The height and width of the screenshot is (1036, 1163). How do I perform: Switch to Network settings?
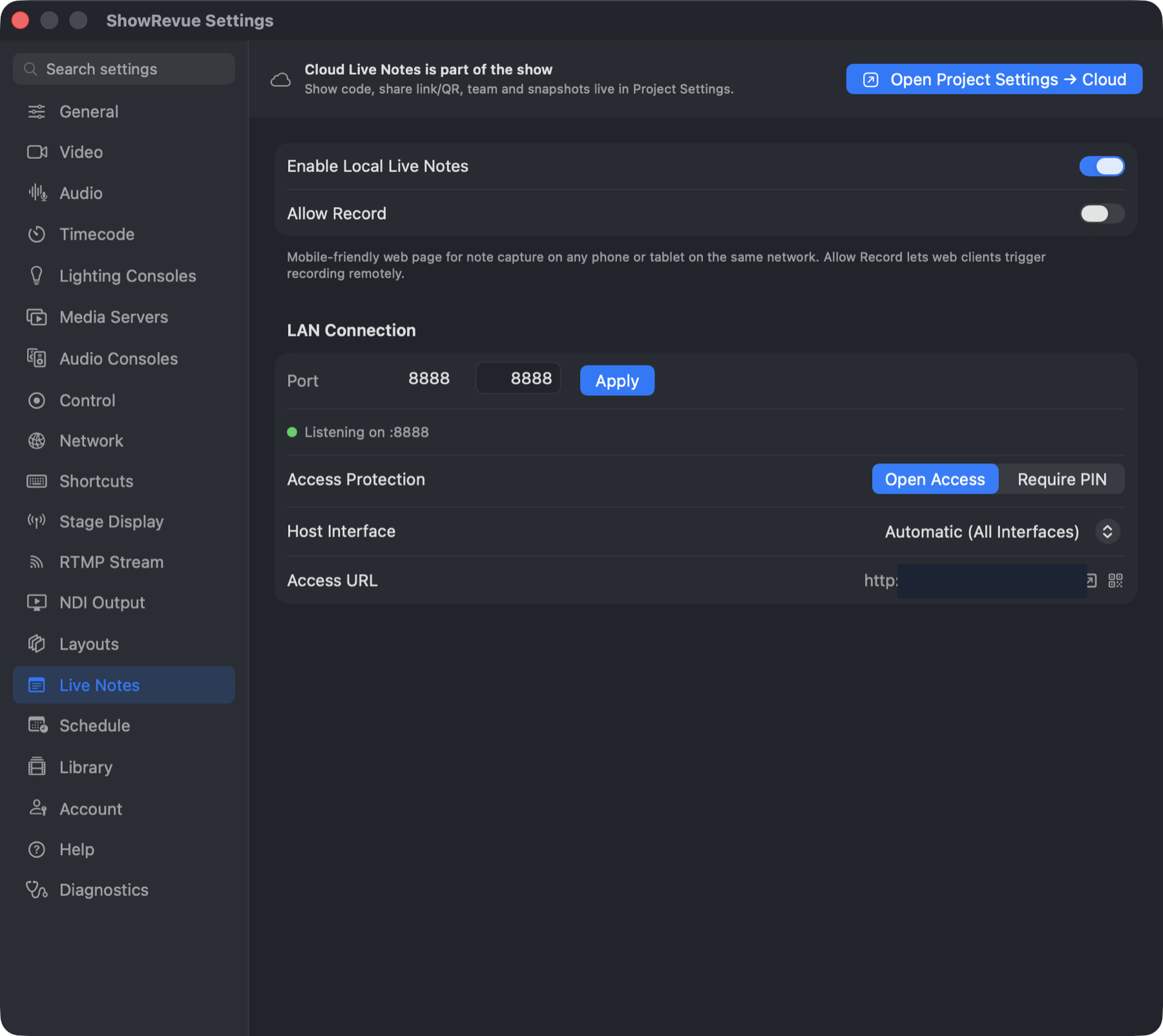123,440
